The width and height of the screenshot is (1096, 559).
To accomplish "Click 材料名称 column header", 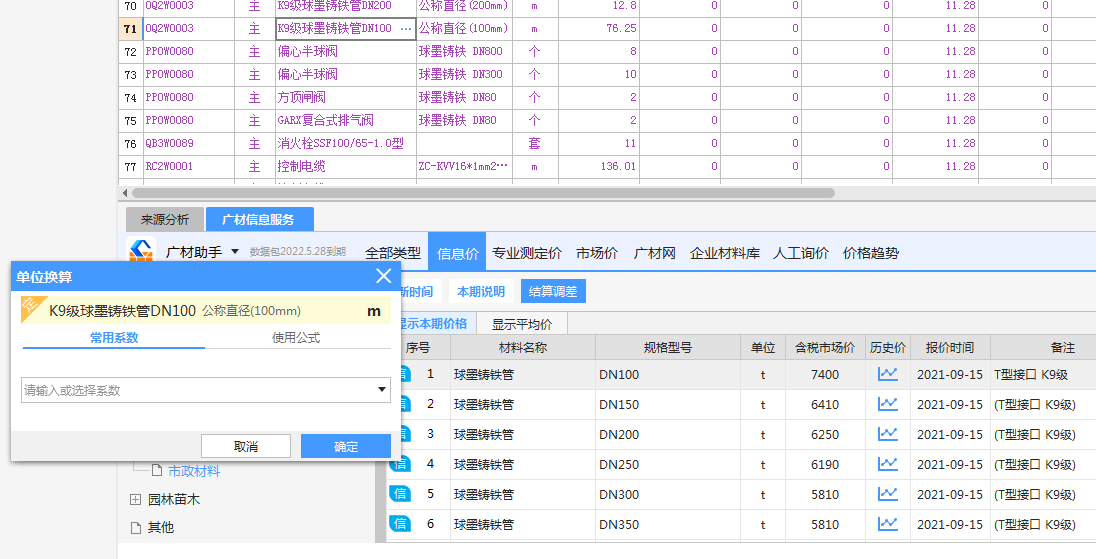I will 523,347.
